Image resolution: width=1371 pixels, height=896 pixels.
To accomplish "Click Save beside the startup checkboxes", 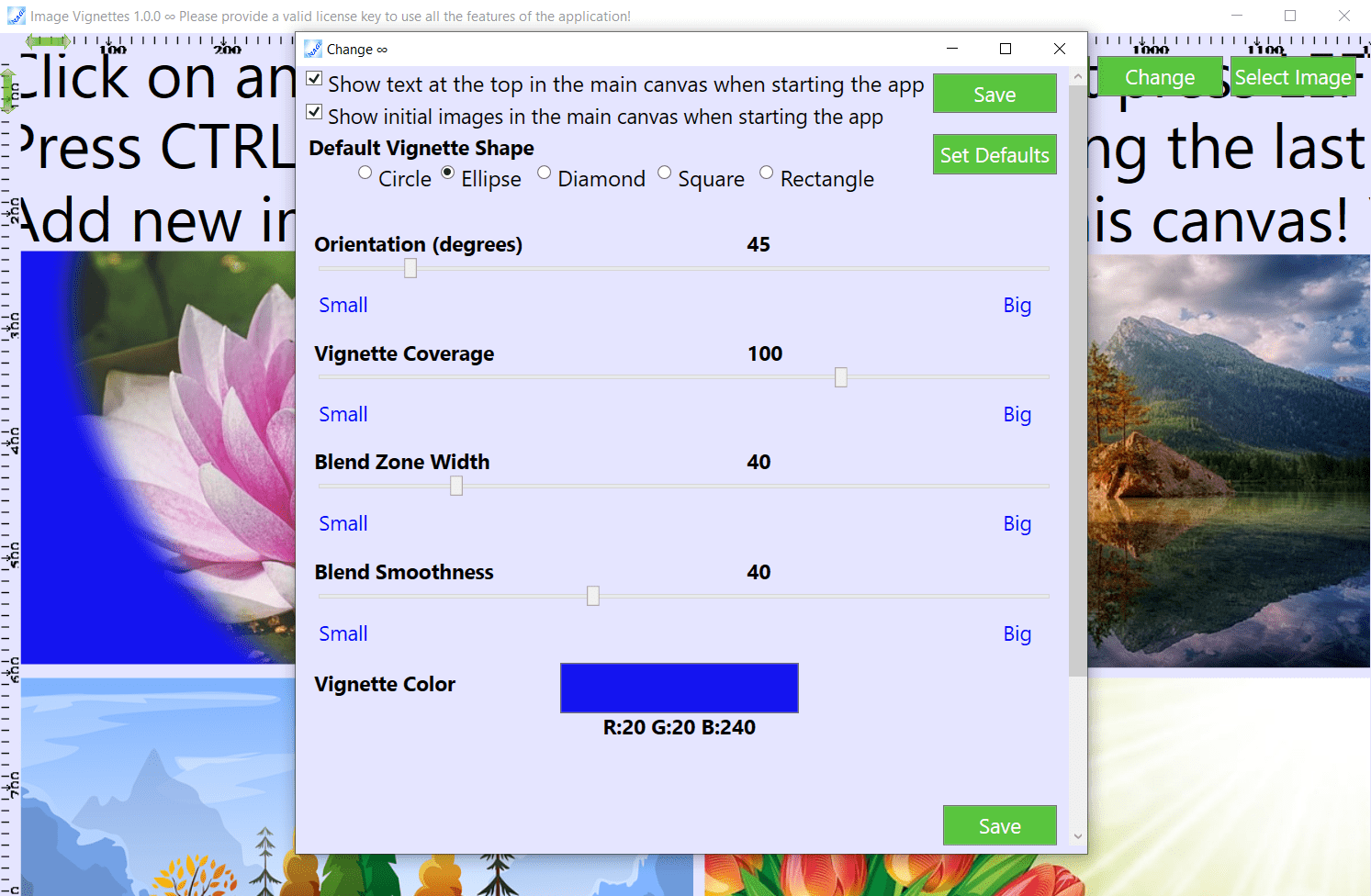I will 995,94.
